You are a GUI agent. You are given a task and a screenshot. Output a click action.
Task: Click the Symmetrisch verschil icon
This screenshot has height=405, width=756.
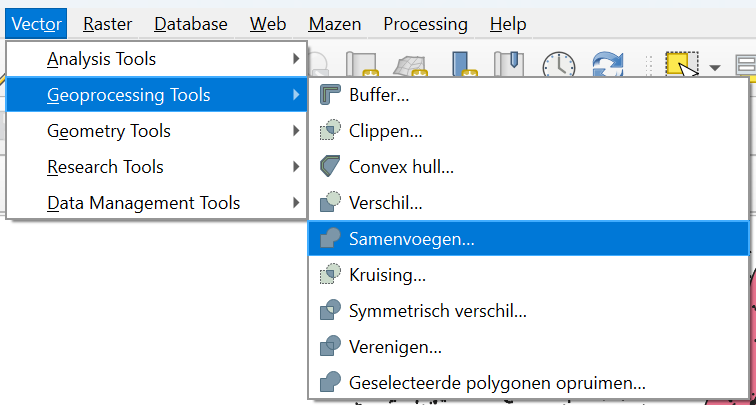tap(330, 311)
